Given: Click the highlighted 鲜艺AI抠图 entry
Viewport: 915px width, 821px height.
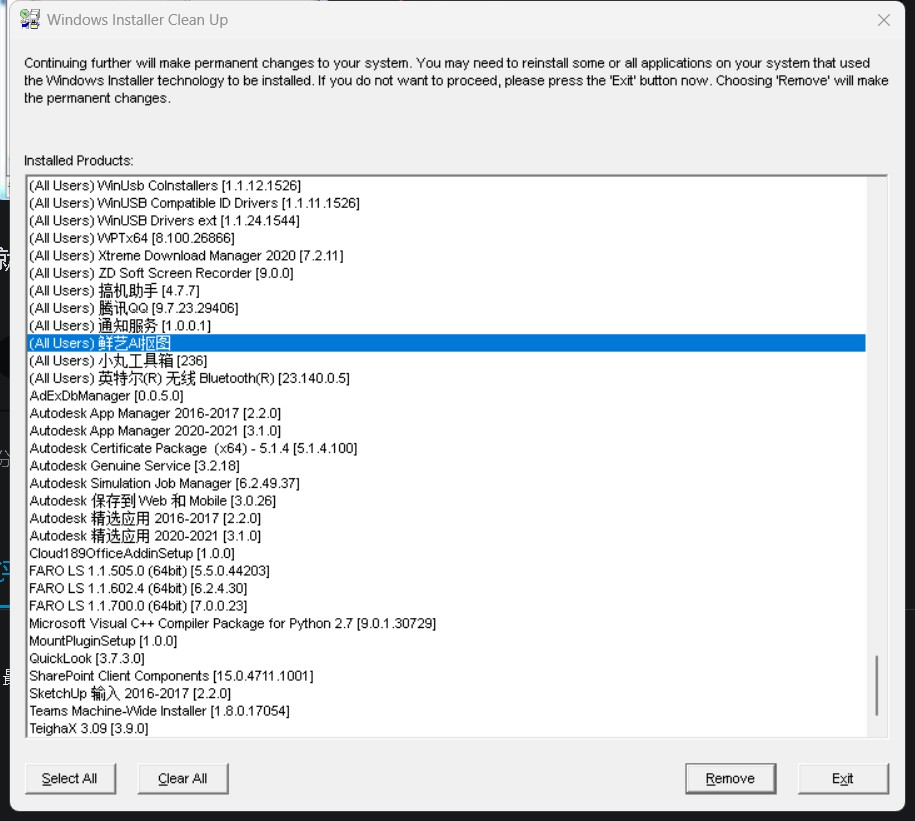Looking at the screenshot, I should [446, 343].
